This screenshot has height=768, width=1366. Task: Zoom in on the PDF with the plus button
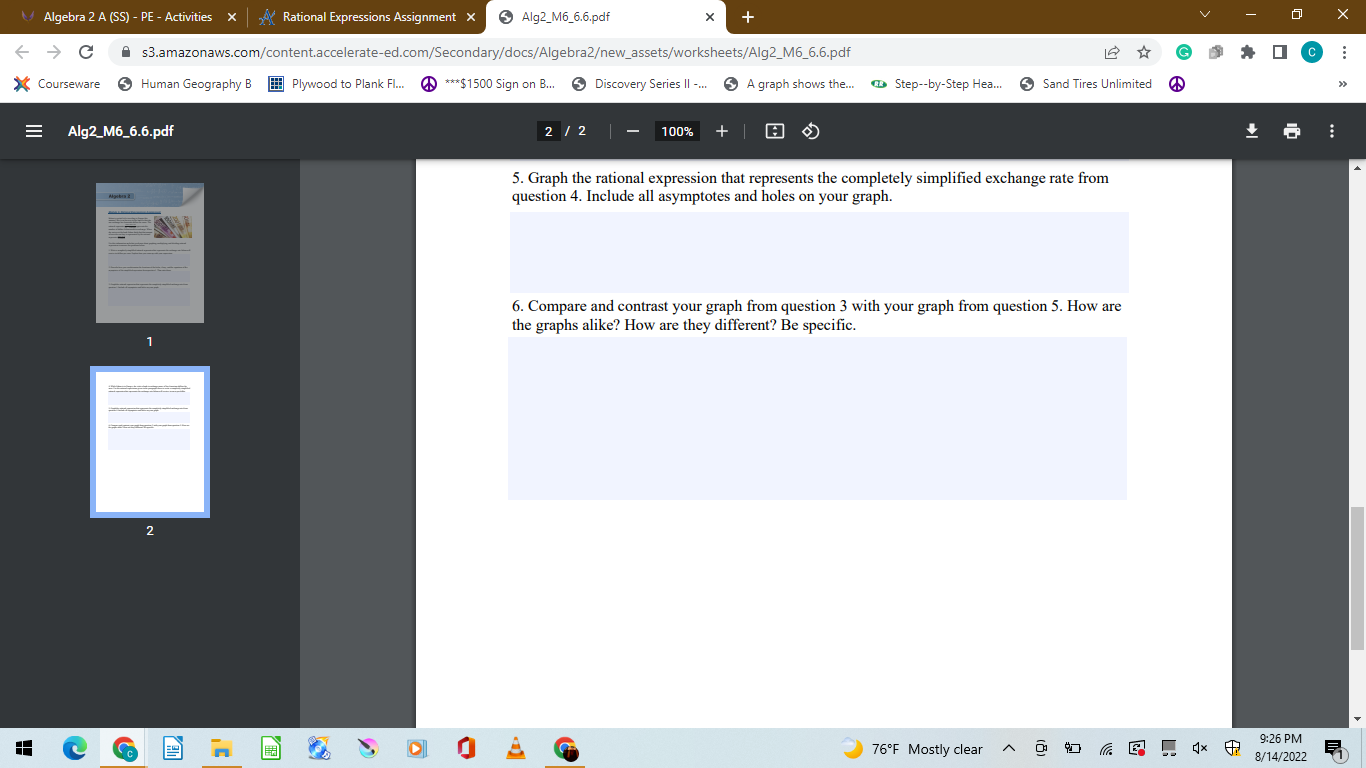point(722,131)
